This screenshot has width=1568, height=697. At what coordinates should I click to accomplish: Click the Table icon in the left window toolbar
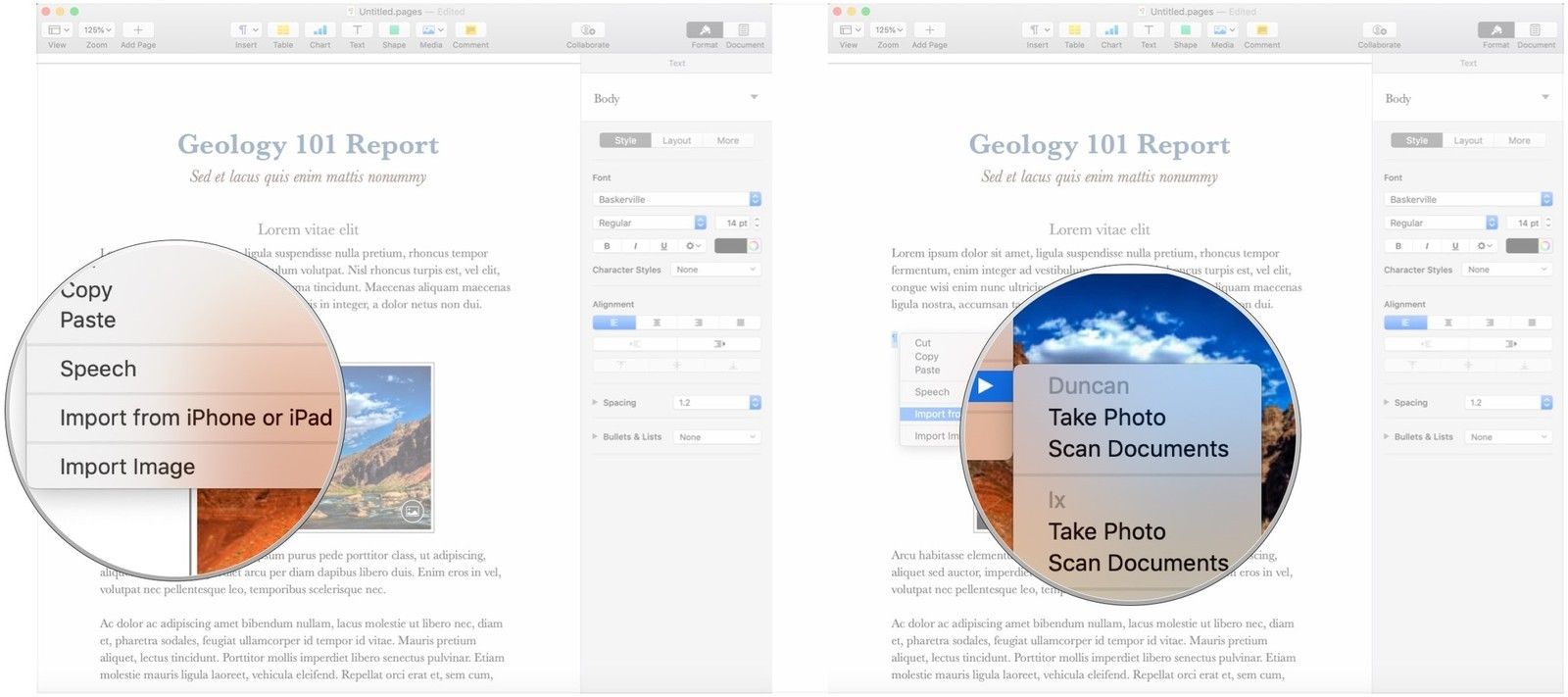point(282,30)
